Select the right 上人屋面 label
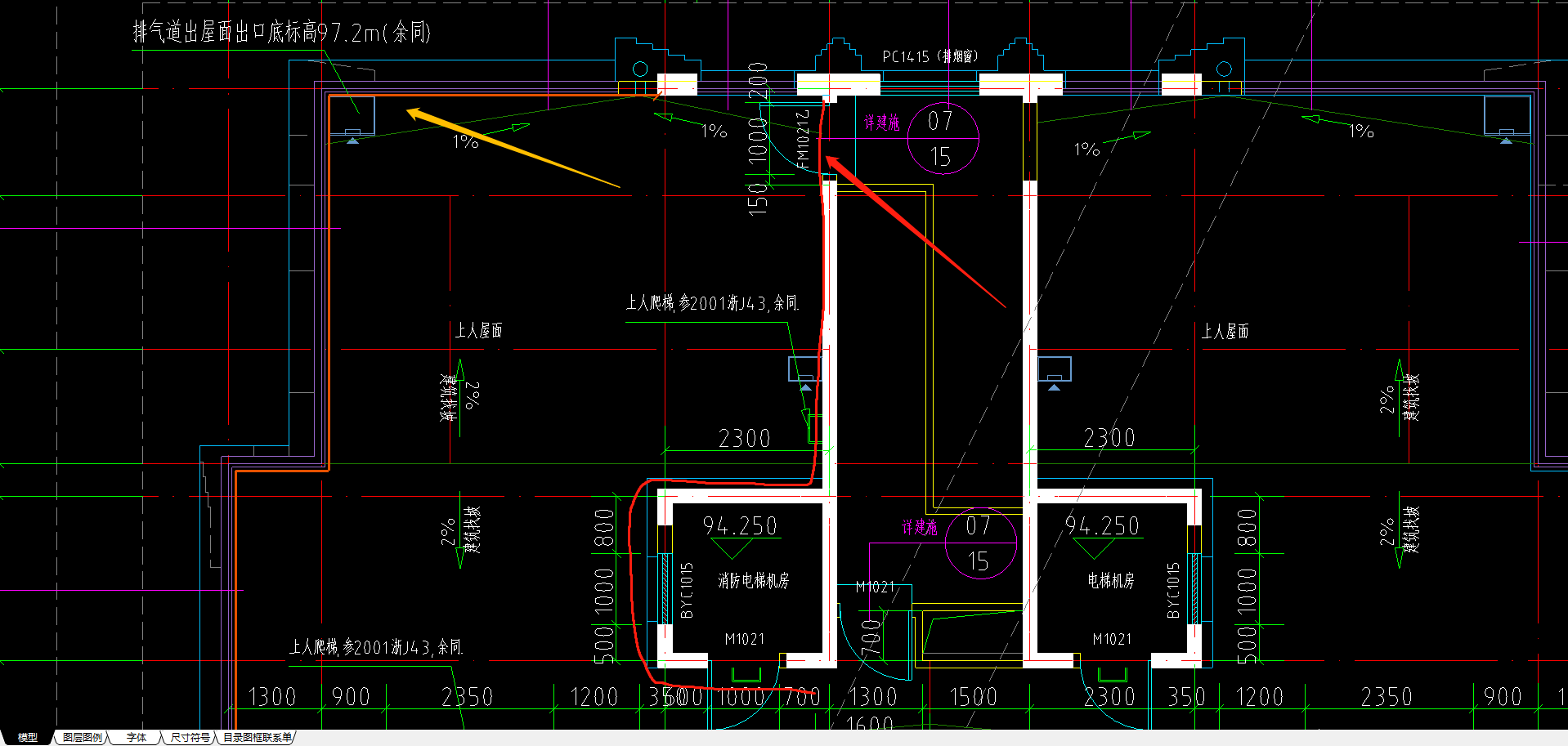 point(1225,331)
